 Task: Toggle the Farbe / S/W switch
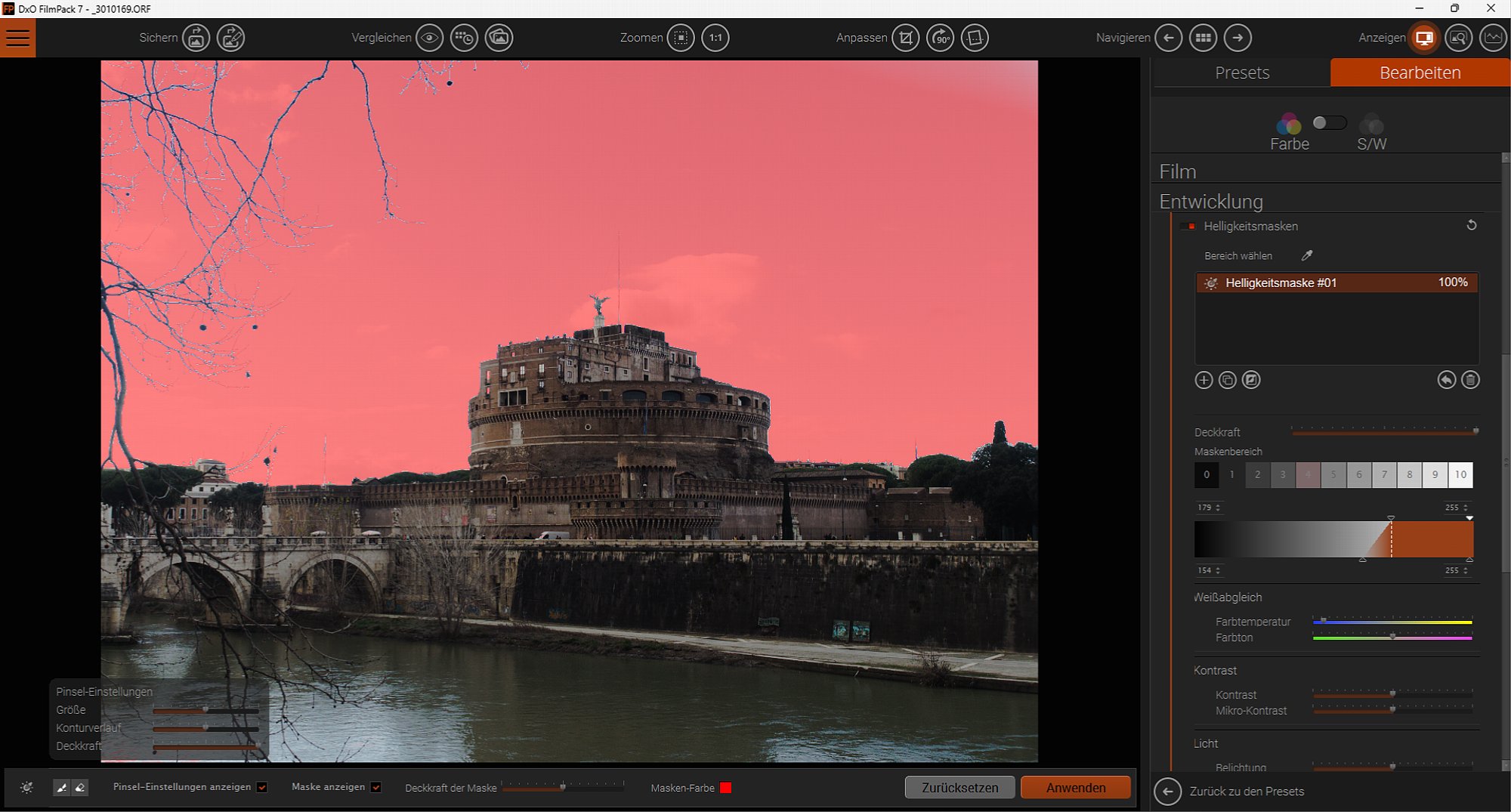1329,123
